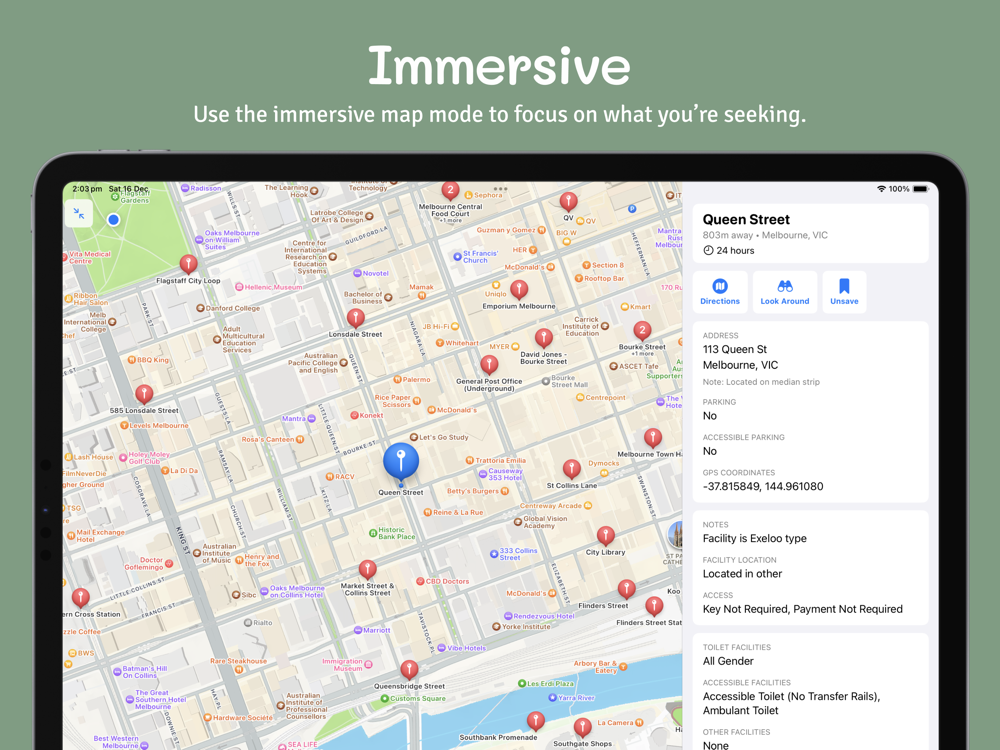Image resolution: width=1000 pixels, height=750 pixels.
Task: Tap 'Key Not Required, Payment Not Required' access text
Action: pos(802,609)
